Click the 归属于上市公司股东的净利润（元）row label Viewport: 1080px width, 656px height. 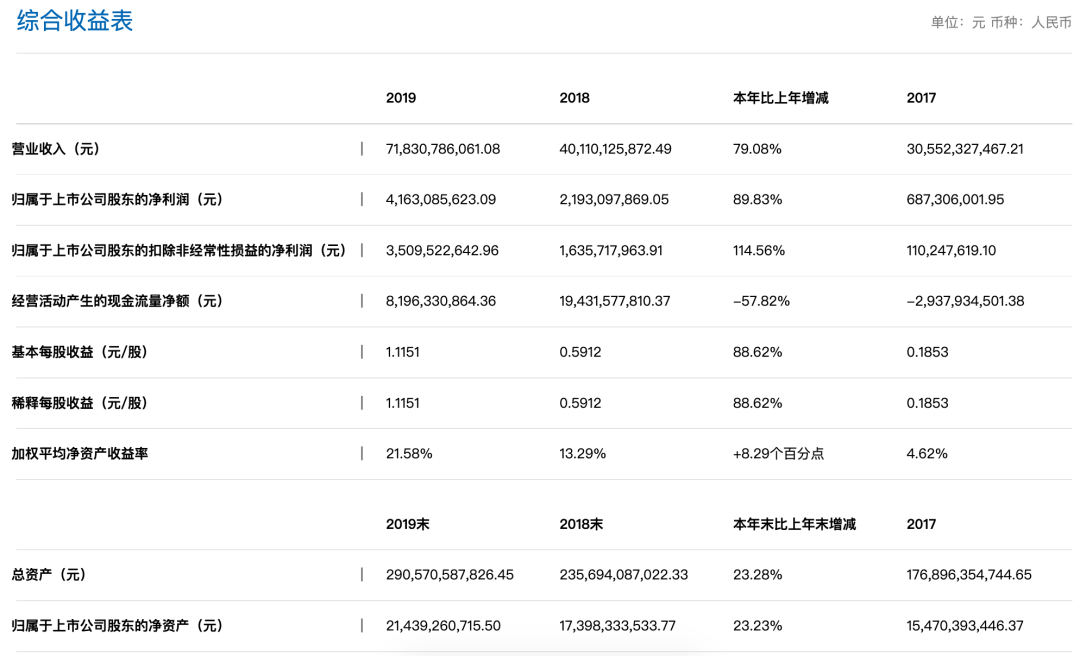click(x=117, y=200)
